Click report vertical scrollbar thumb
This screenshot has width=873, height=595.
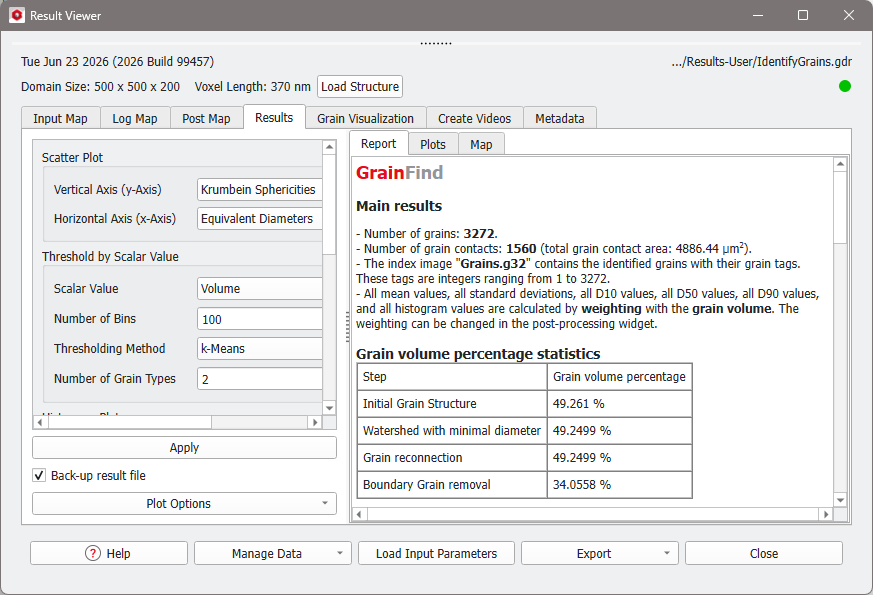click(x=840, y=207)
